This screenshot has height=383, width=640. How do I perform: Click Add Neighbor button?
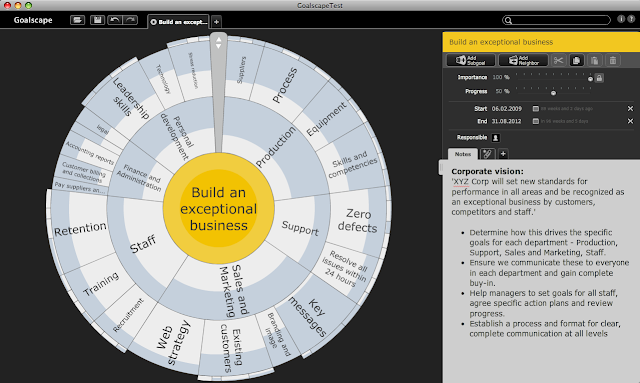tap(523, 60)
